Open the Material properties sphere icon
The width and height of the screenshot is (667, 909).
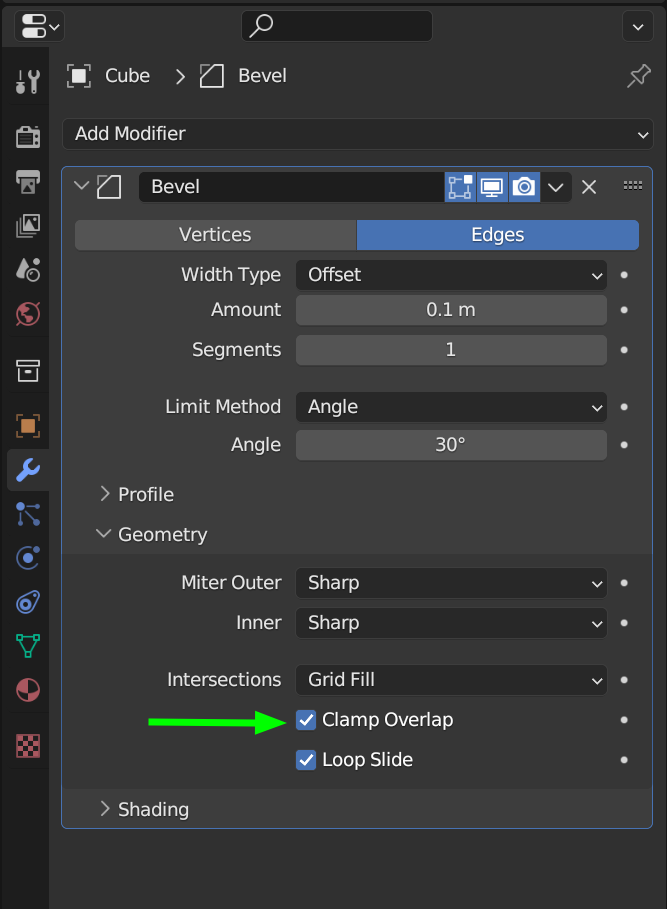(28, 690)
